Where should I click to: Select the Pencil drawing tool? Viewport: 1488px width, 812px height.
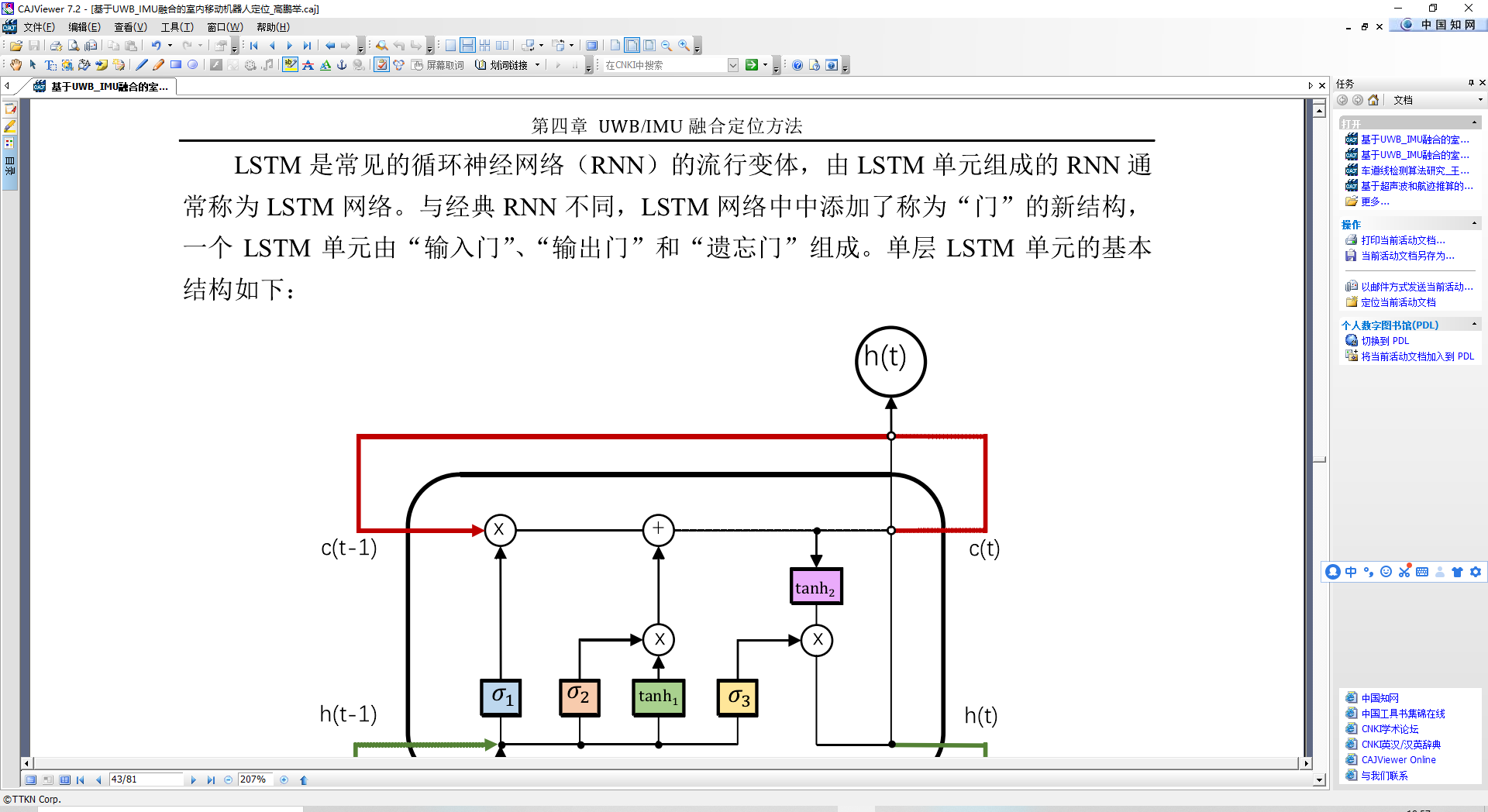tap(157, 64)
